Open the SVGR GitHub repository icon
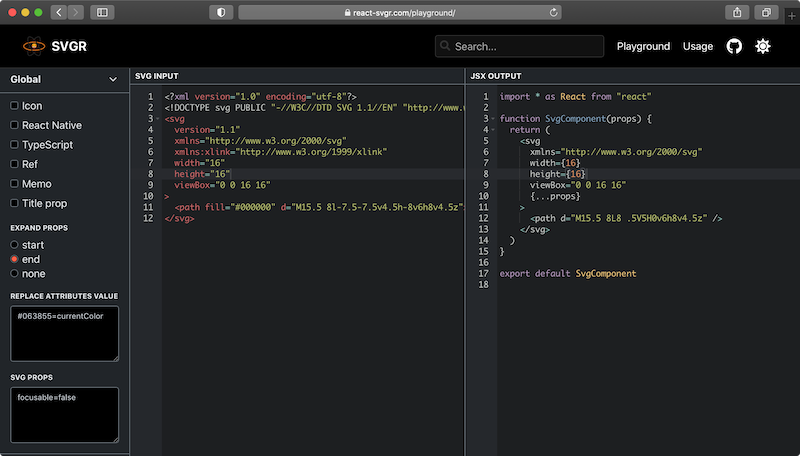 tap(734, 46)
